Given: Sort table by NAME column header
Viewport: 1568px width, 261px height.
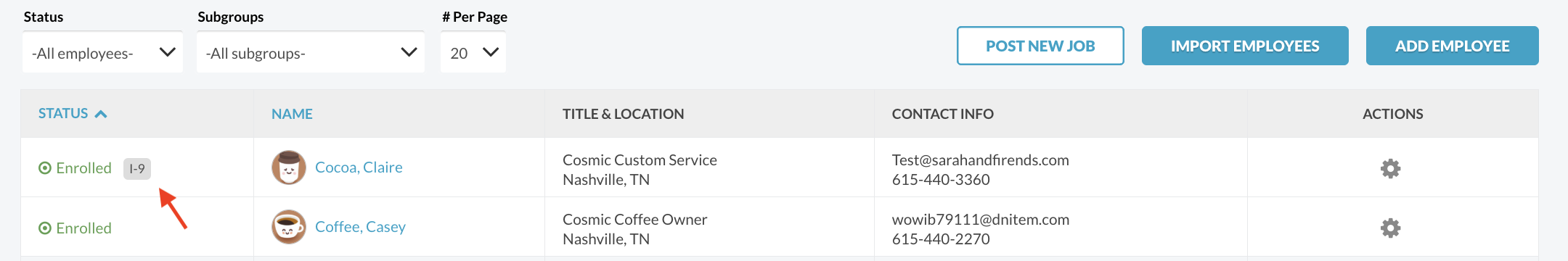Looking at the screenshot, I should point(292,114).
